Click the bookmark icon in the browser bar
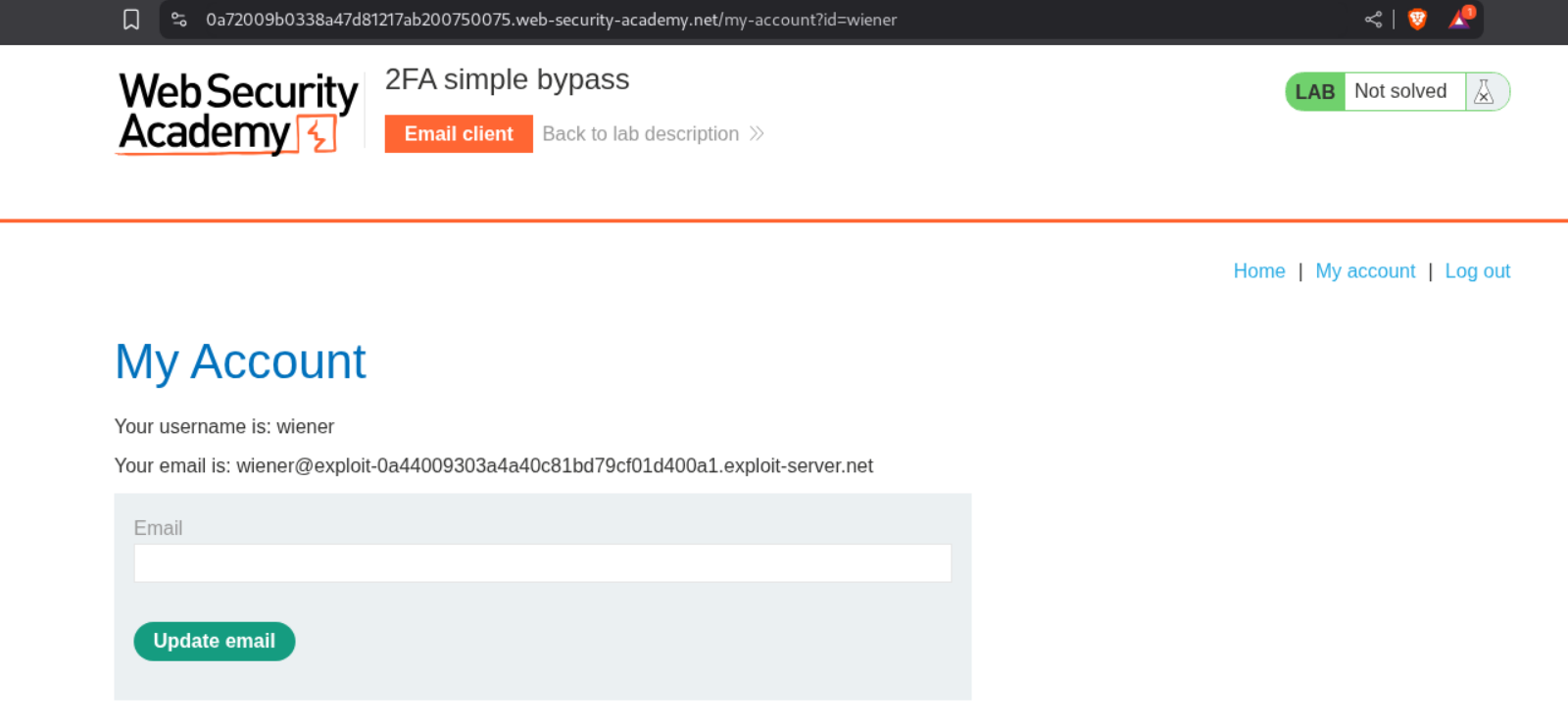Viewport: 1568px width, 726px height. pyautogui.click(x=131, y=20)
